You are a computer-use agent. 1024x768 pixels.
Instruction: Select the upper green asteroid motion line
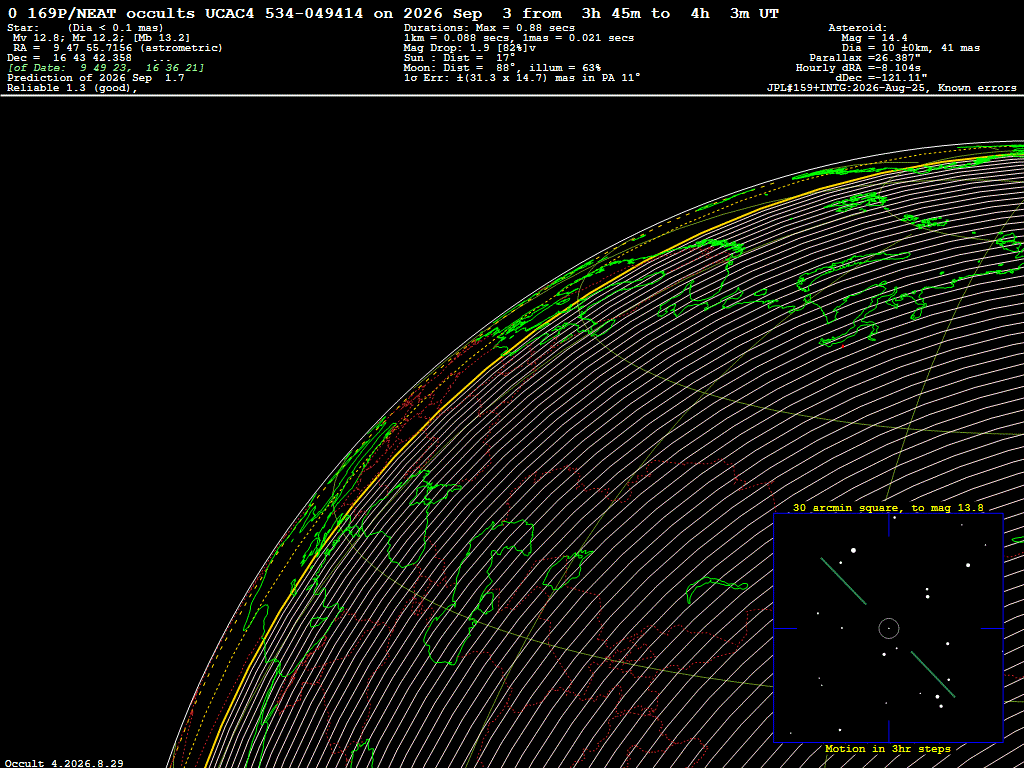(x=843, y=581)
